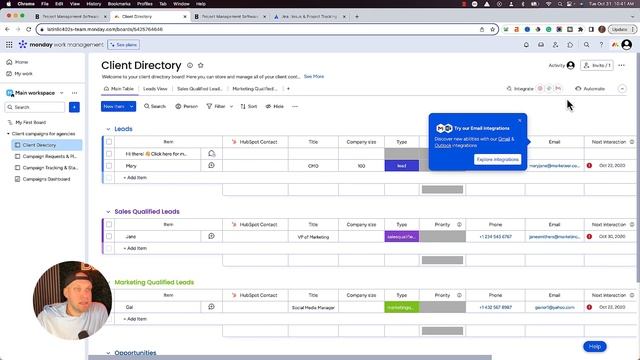Image resolution: width=640 pixels, height=360 pixels.
Task: Open the user profile avatar
Action: 627,44
